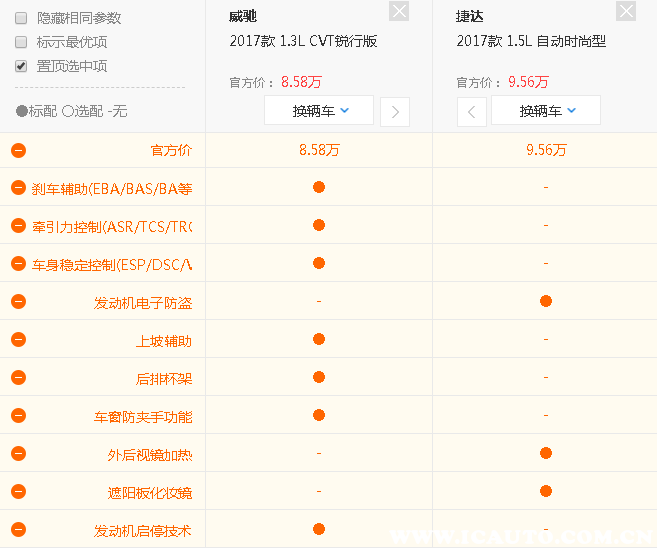Open 换辆车 dropdown for 捷达
Screen dimensions: 657x548
coord(546,111)
